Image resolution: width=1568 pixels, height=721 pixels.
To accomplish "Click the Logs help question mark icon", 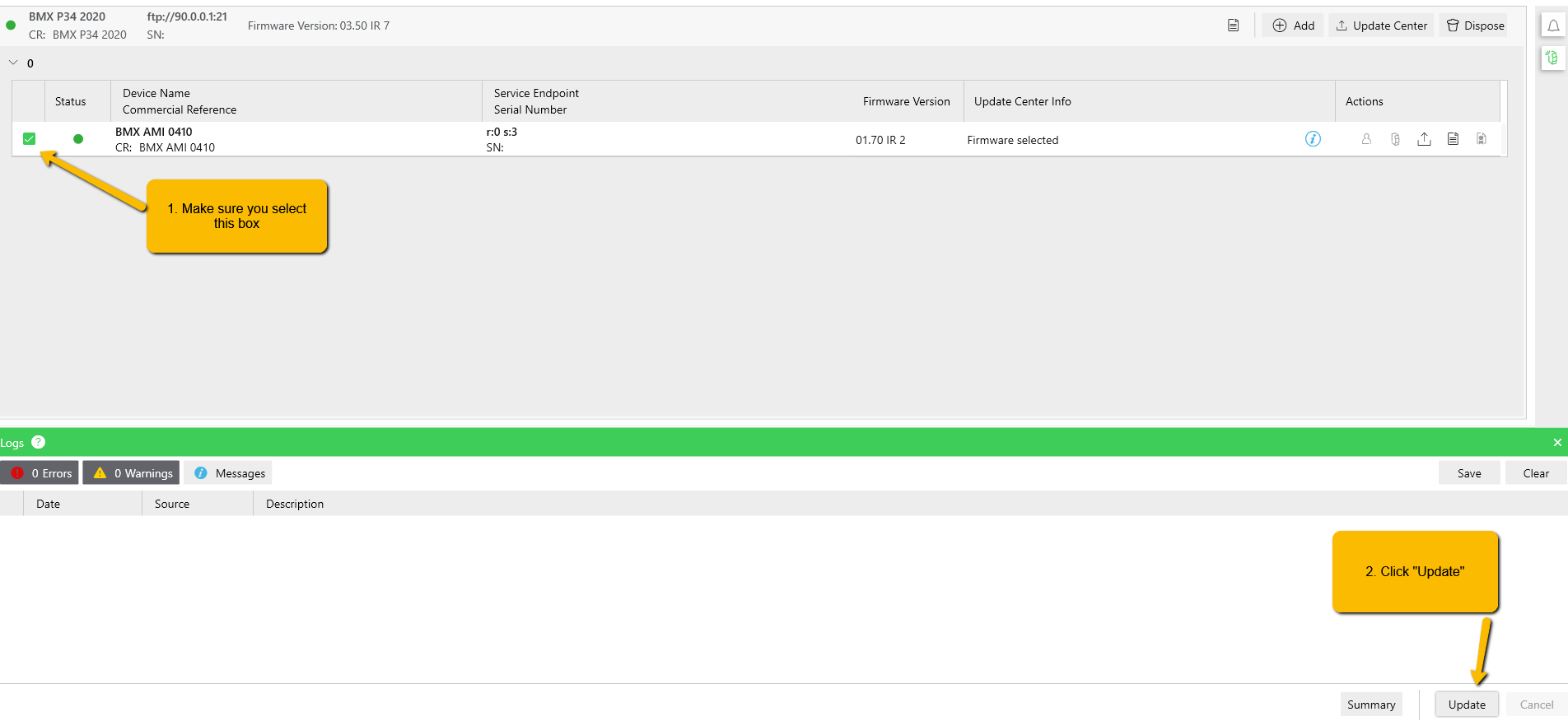I will point(38,442).
